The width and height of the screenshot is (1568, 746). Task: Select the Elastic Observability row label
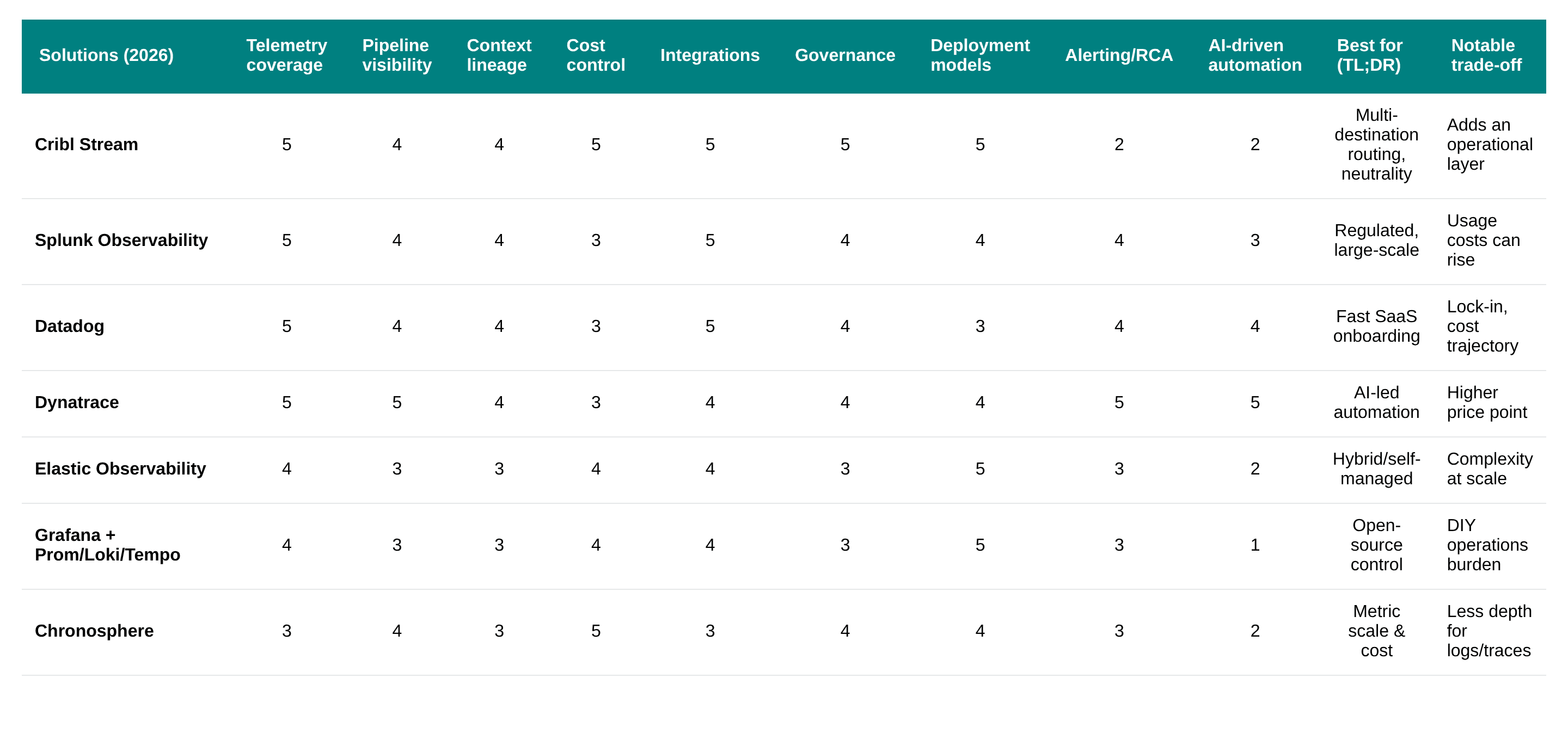pyautogui.click(x=120, y=468)
